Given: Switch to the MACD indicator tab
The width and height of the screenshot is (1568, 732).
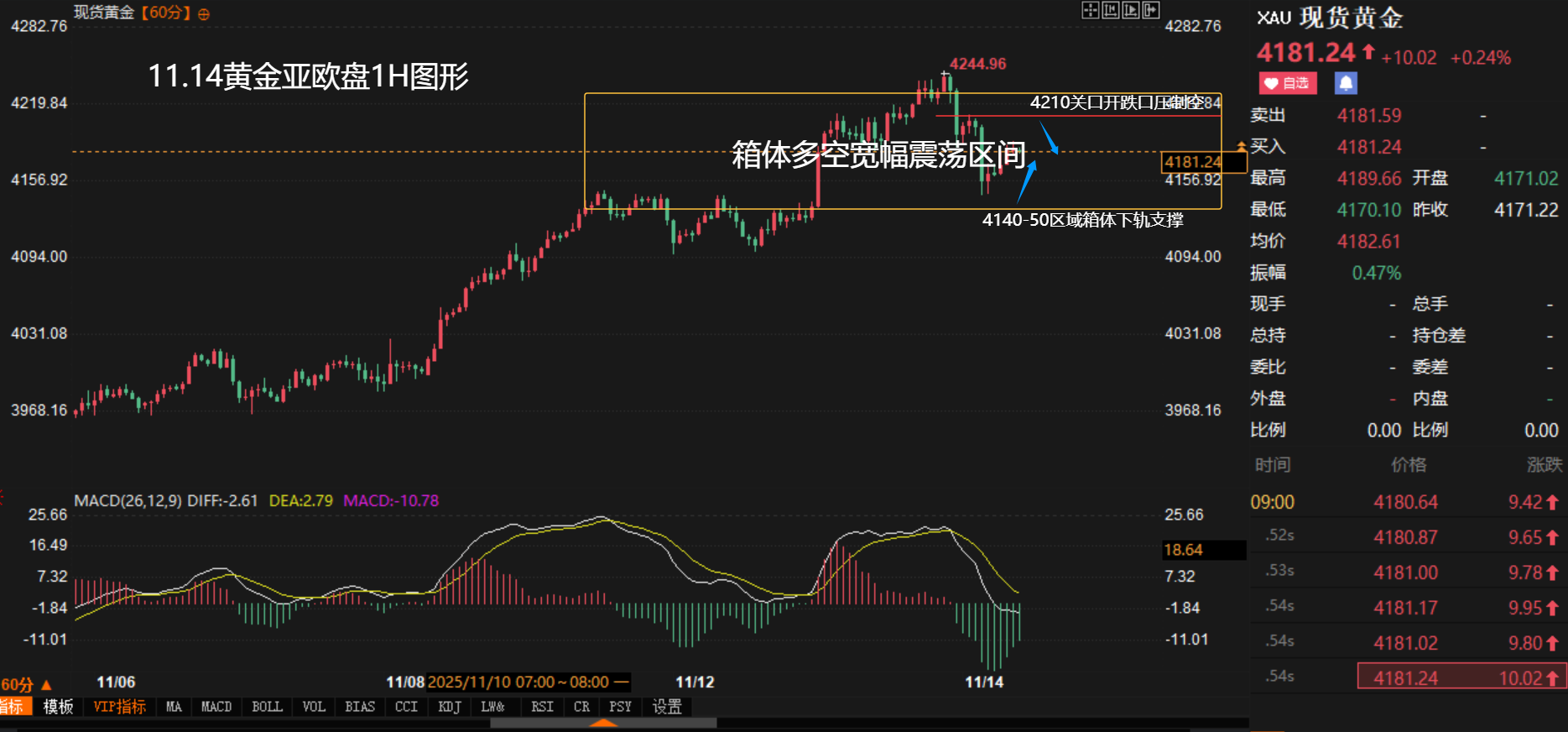Looking at the screenshot, I should (216, 707).
